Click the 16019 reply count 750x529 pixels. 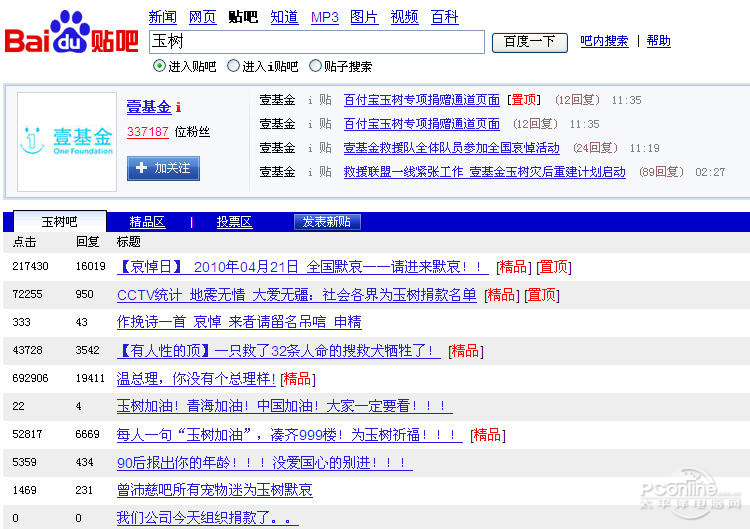(x=90, y=266)
